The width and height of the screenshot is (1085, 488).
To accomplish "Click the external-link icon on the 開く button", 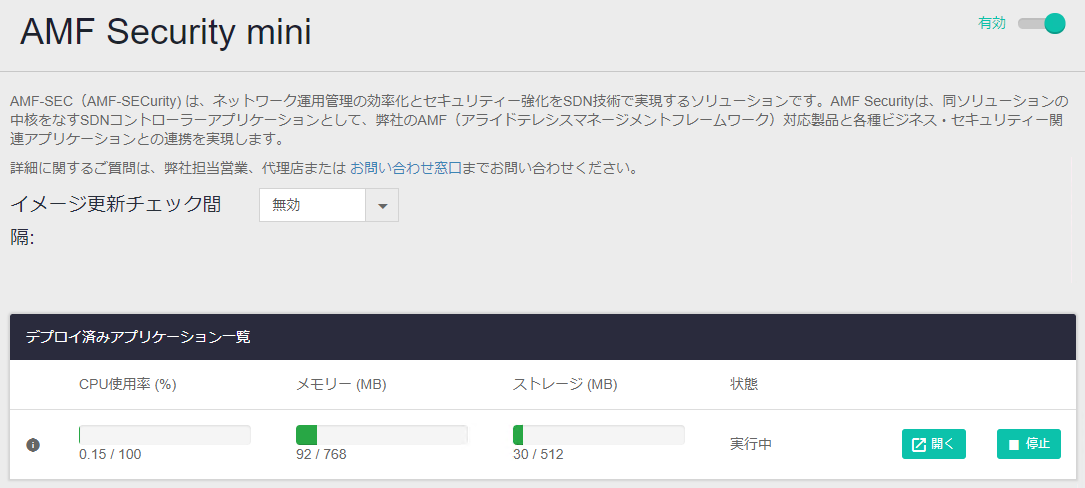I will (x=919, y=444).
